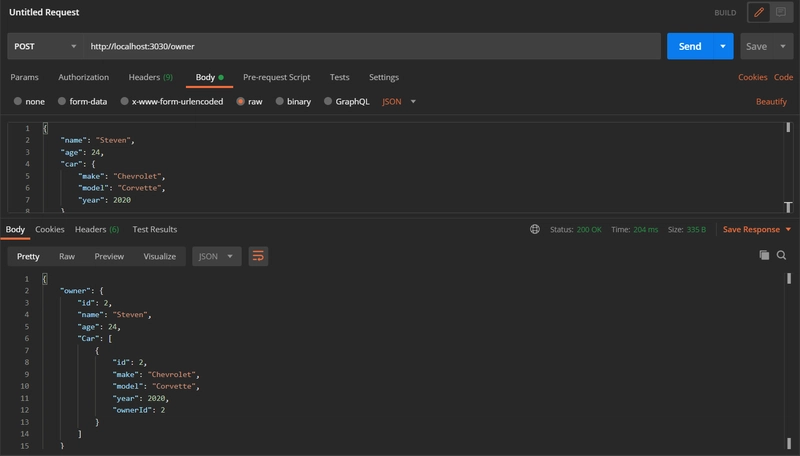Open the Tests tab
800x456 pixels.
pyautogui.click(x=339, y=77)
